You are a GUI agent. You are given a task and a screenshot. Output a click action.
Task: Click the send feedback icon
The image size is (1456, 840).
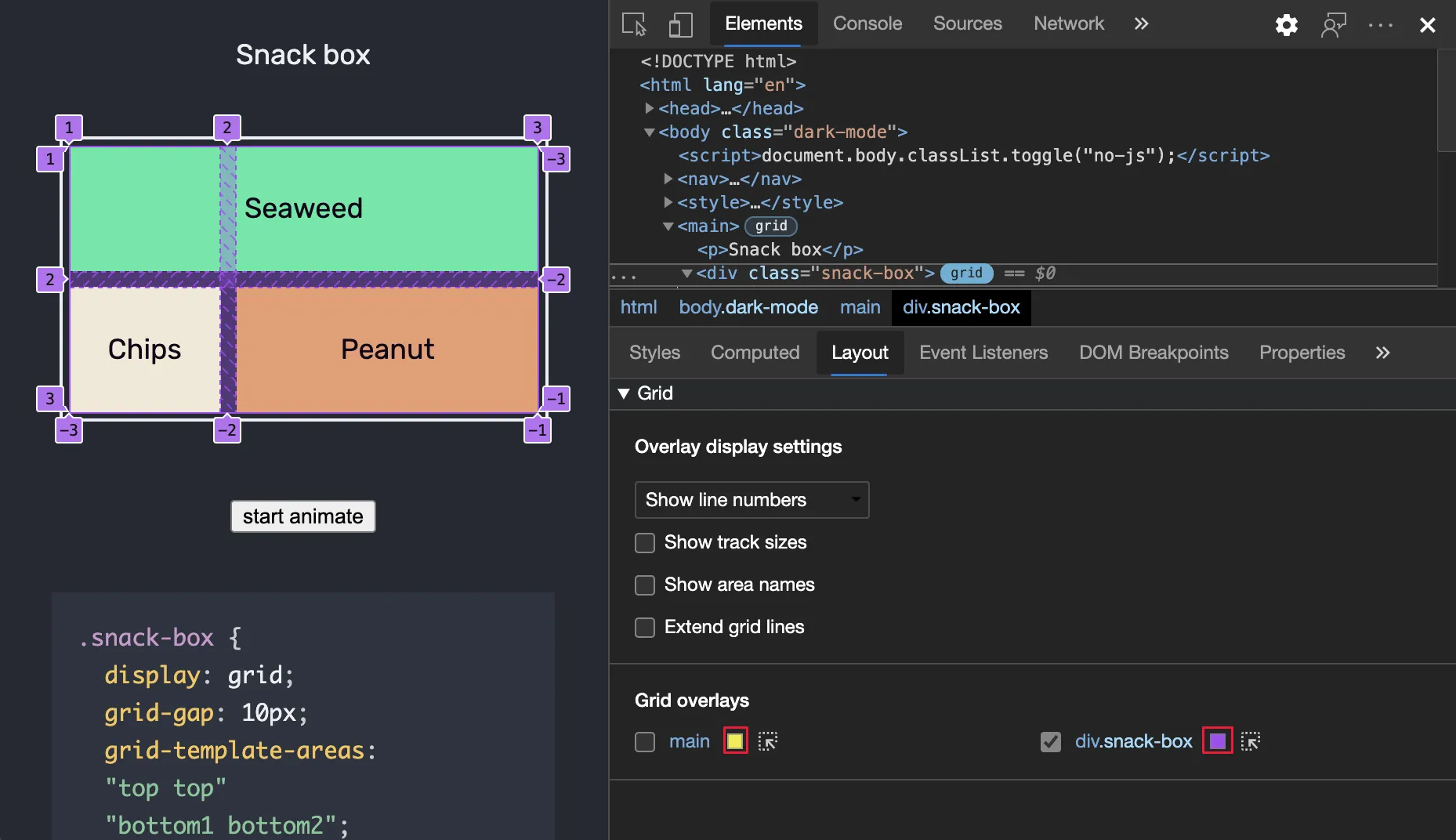(x=1333, y=24)
